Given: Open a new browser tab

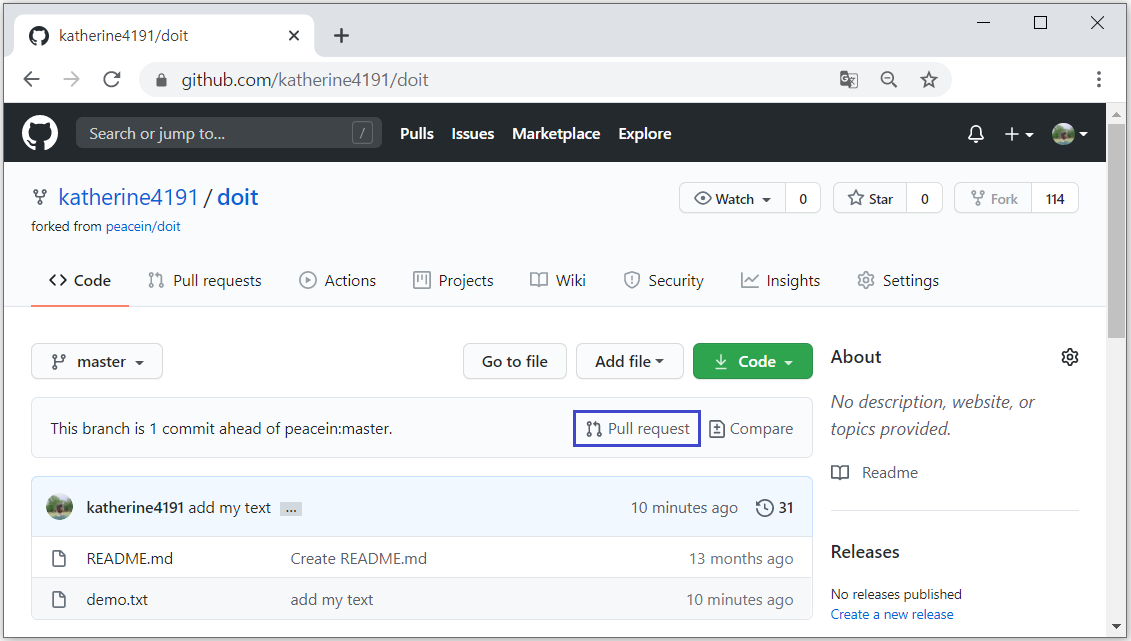Looking at the screenshot, I should pyautogui.click(x=341, y=35).
